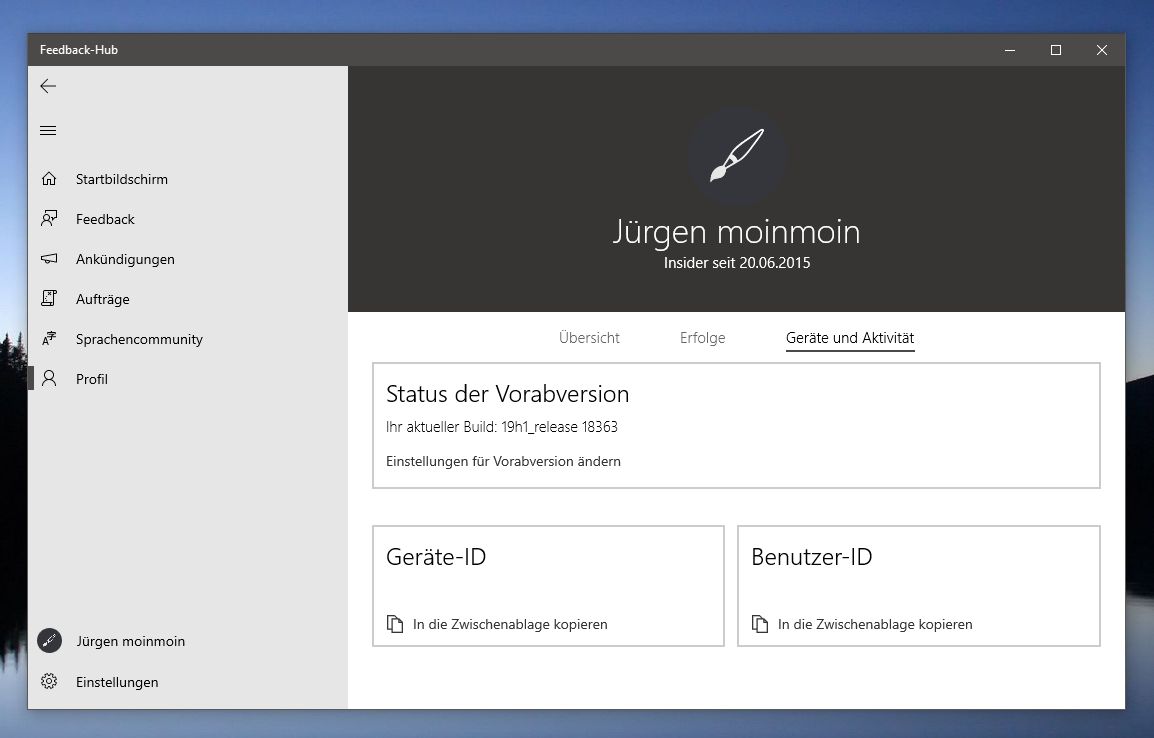Click the Feedback-Hub window title
This screenshot has width=1154, height=738.
[79, 50]
